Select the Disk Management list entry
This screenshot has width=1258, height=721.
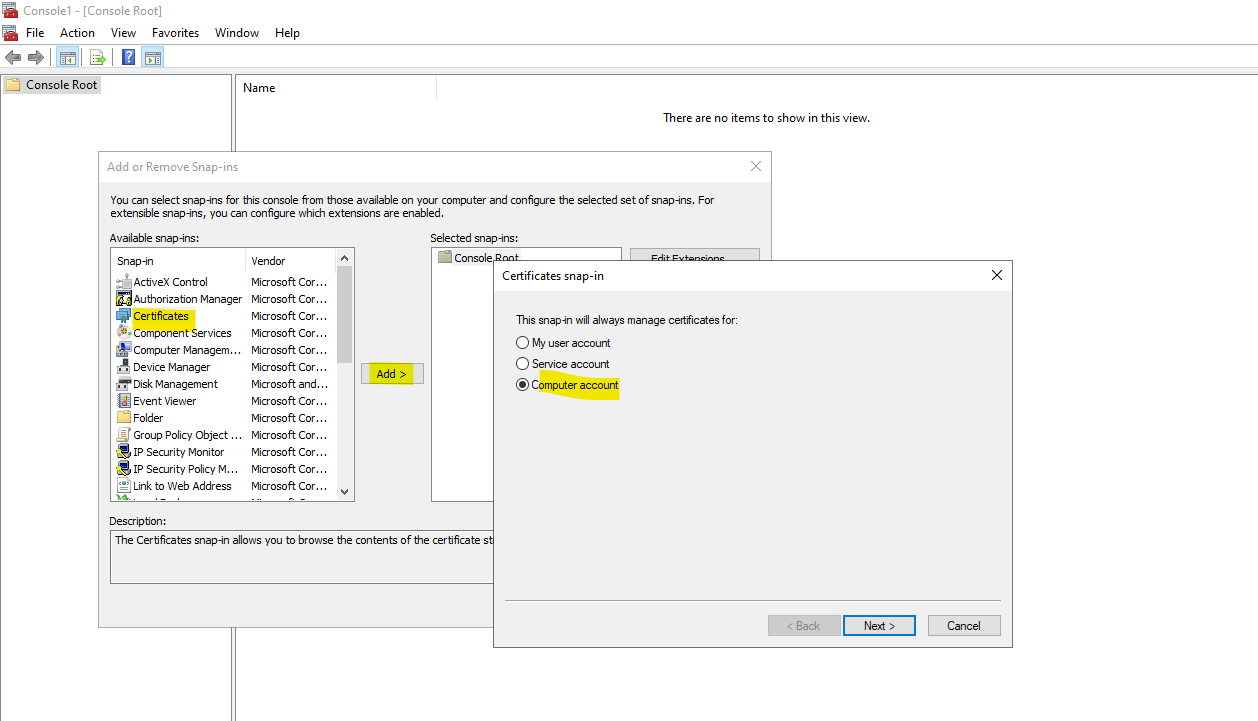click(x=176, y=384)
